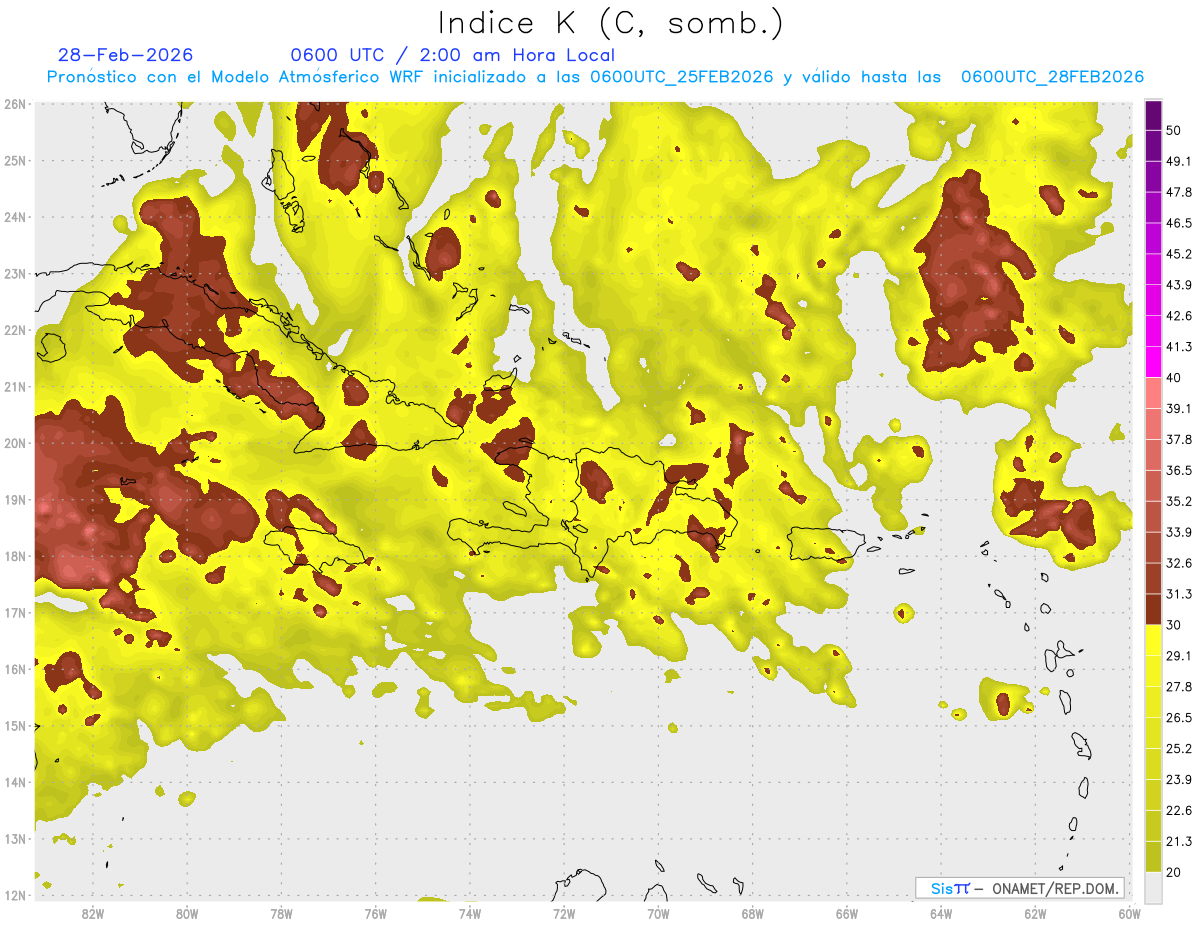Click the '14N' latitude axis label
This screenshot has height=927, width=1200.
click(15, 782)
